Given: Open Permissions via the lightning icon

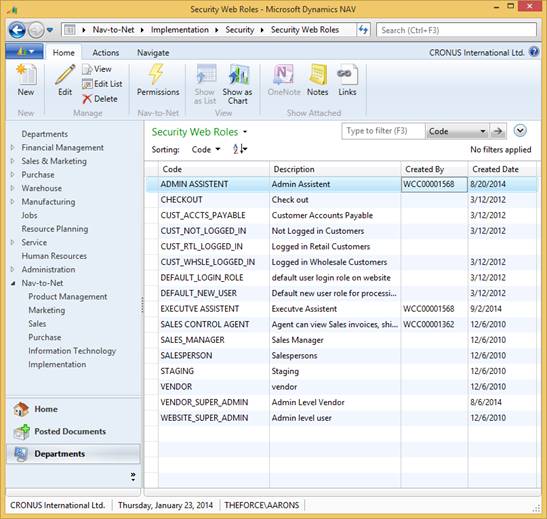Looking at the screenshot, I should [x=157, y=74].
